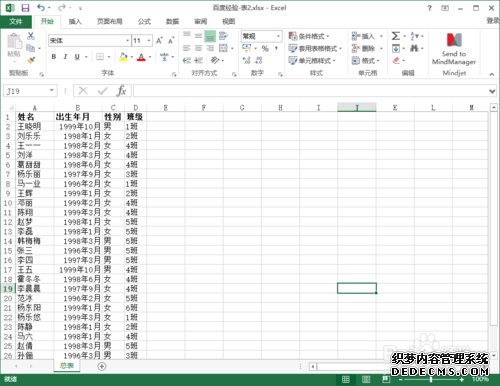Increase the font size
This screenshot has height=386, width=500.
coord(159,41)
